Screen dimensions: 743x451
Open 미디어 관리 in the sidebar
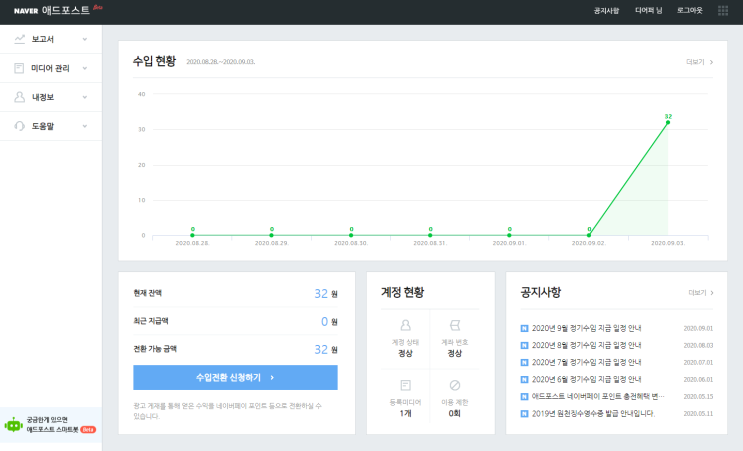click(x=51, y=68)
